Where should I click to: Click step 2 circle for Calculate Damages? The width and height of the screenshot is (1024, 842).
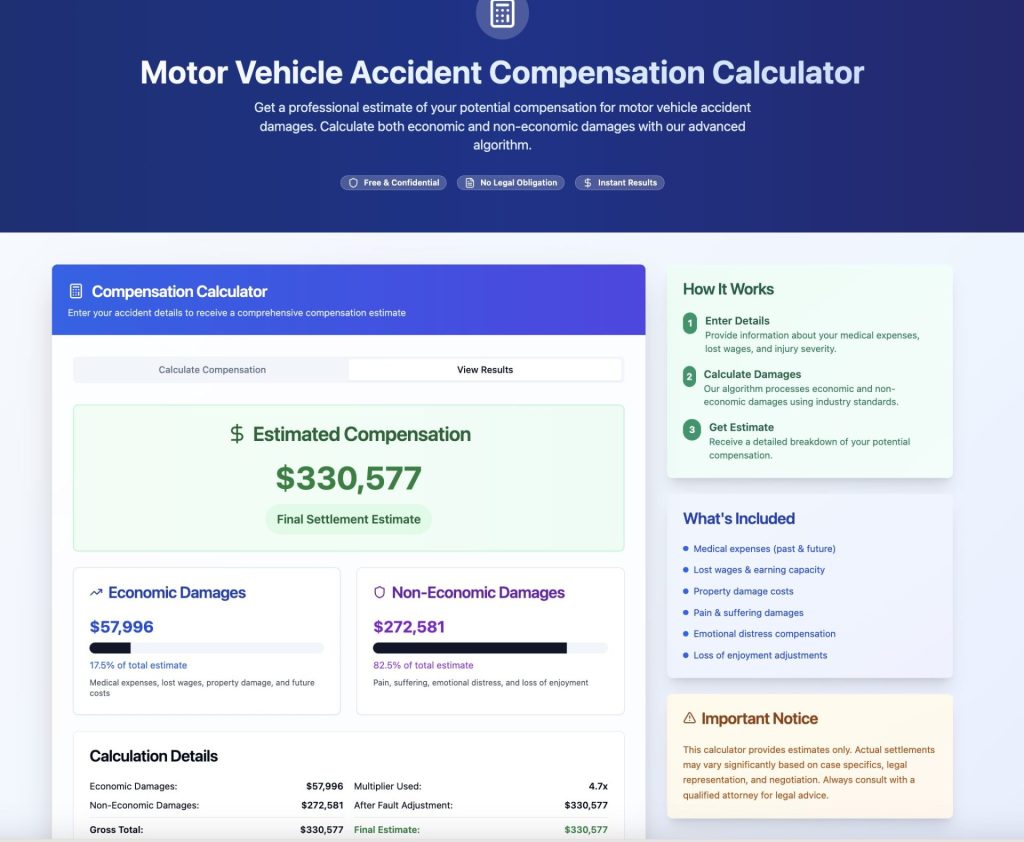pyautogui.click(x=689, y=376)
